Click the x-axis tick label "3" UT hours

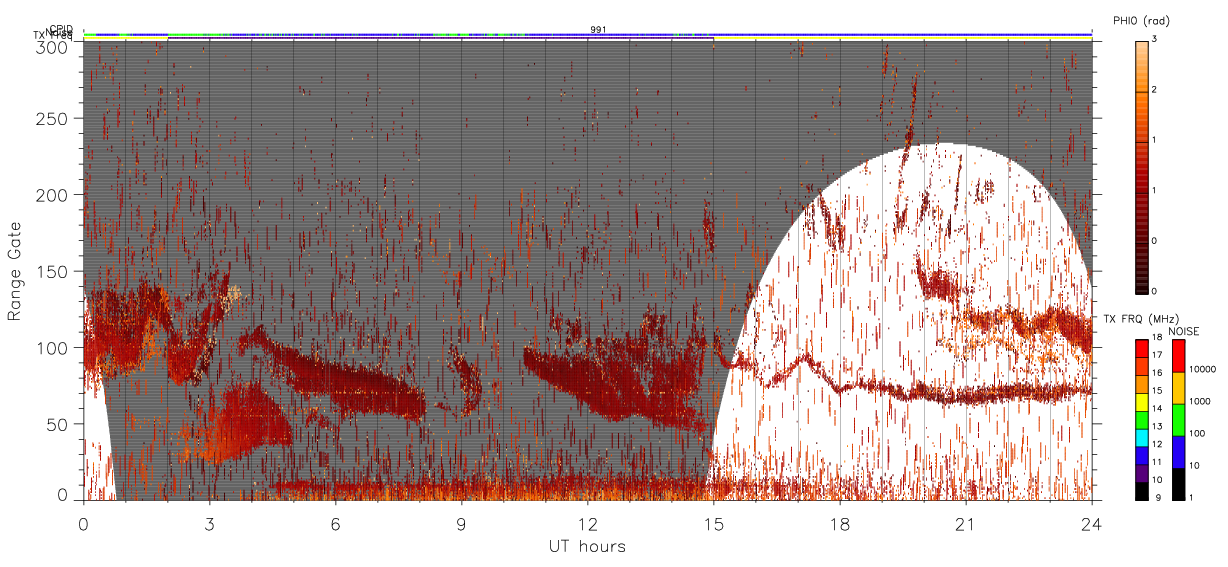pyautogui.click(x=209, y=523)
